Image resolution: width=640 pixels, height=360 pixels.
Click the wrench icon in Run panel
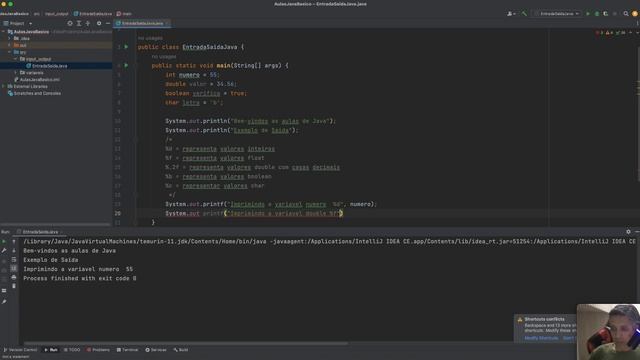[4, 251]
